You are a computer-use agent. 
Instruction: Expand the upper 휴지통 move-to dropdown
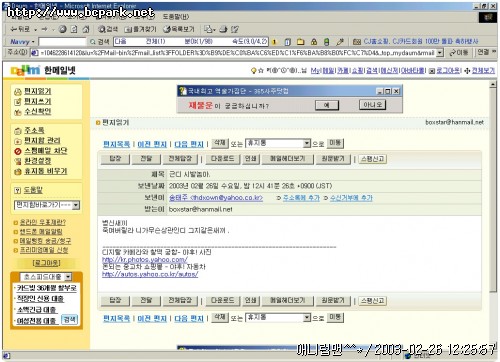(307, 143)
